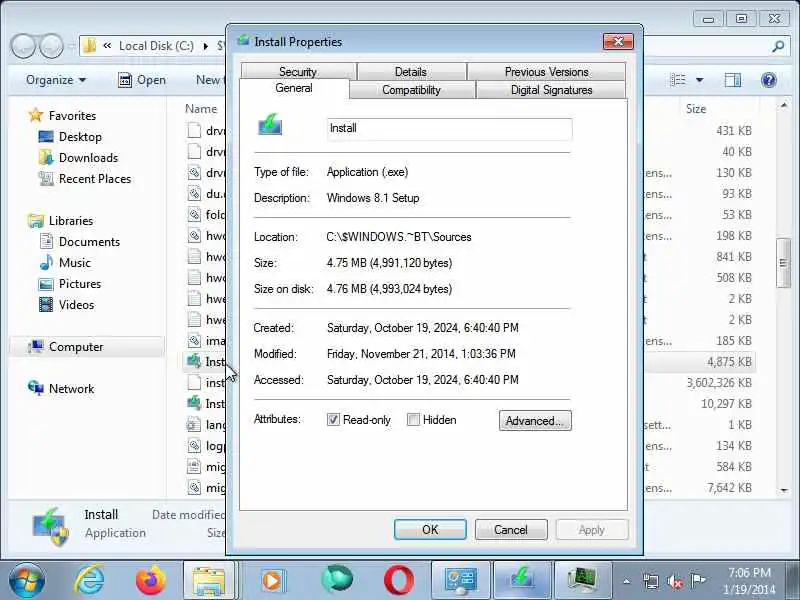Show hidden tray icons arrow
This screenshot has height=600, width=800.
627,581
